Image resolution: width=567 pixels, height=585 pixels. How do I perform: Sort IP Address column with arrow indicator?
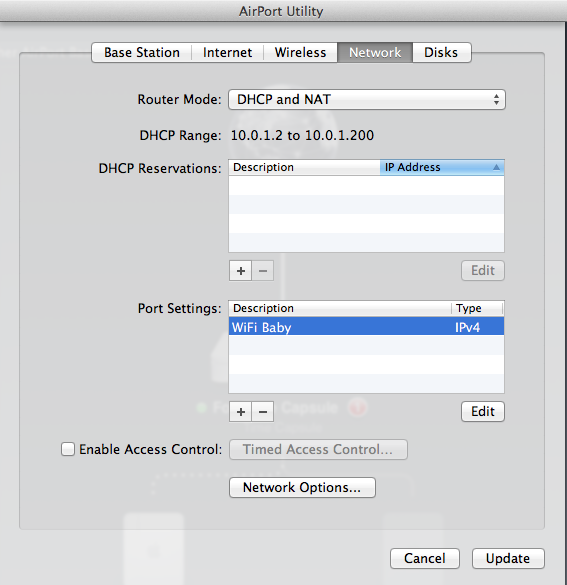(x=442, y=167)
